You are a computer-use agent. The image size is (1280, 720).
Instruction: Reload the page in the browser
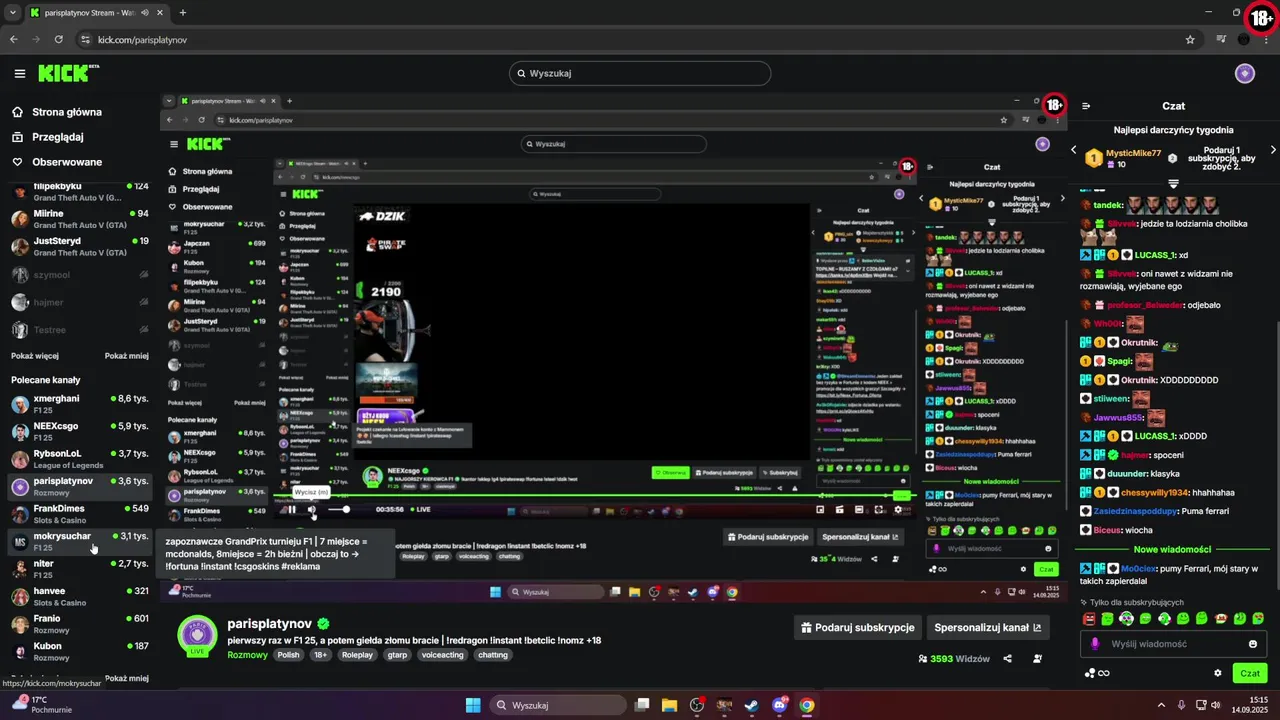tap(59, 39)
